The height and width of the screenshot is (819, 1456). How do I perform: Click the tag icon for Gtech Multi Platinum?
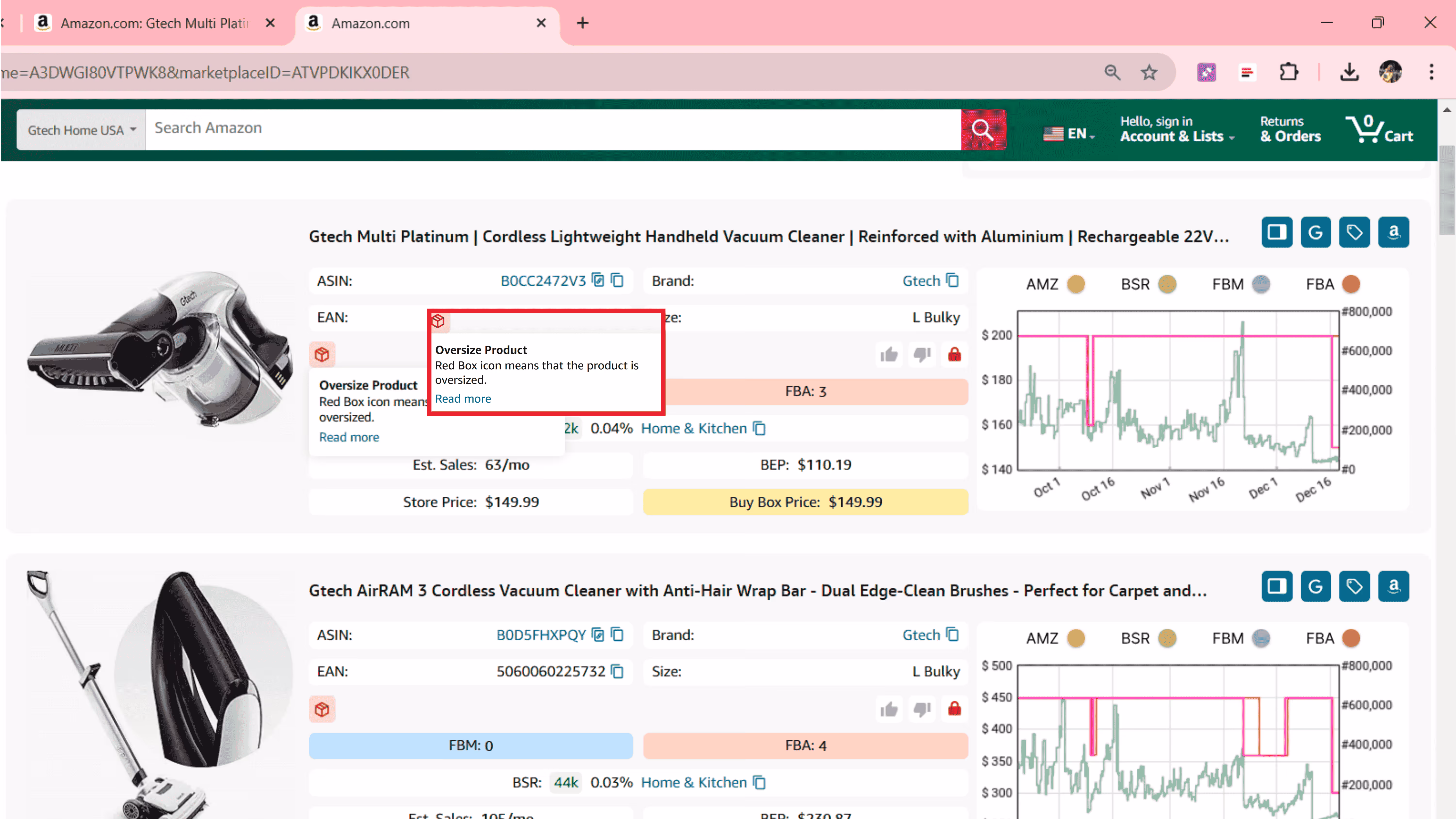point(1354,232)
